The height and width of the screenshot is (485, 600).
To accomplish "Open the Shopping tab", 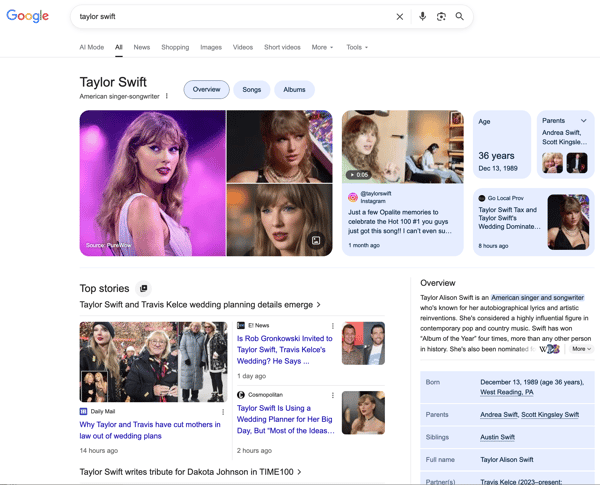I will pos(175,47).
